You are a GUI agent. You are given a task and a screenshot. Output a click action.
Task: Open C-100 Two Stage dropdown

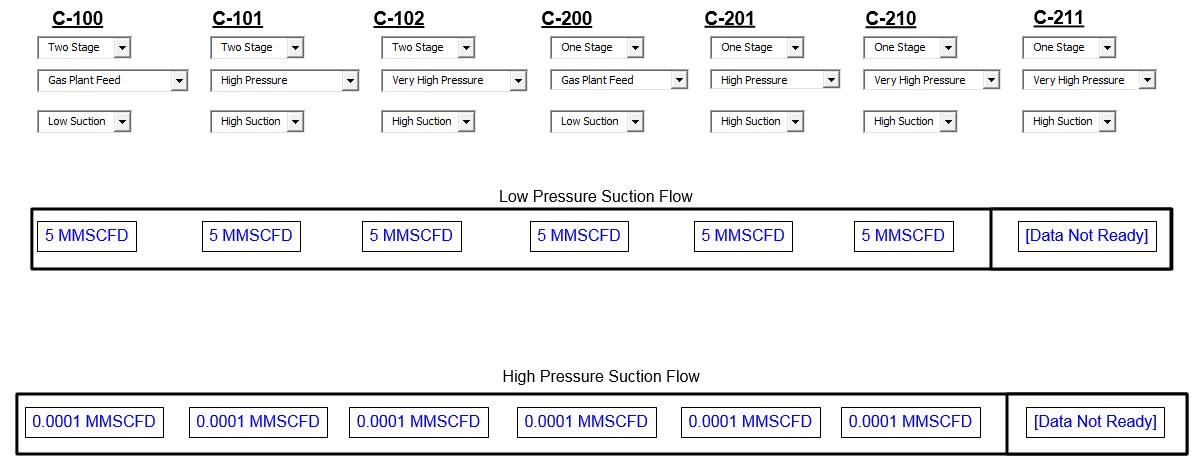[84, 48]
